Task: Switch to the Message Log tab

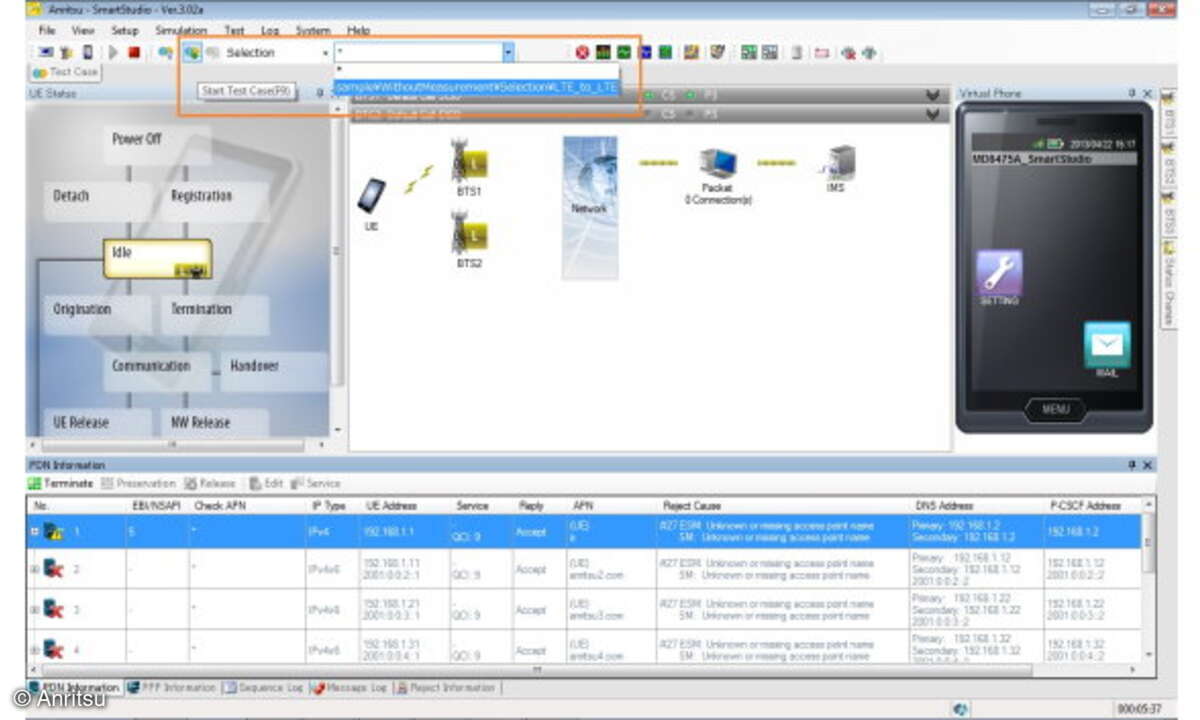Action: [350, 688]
